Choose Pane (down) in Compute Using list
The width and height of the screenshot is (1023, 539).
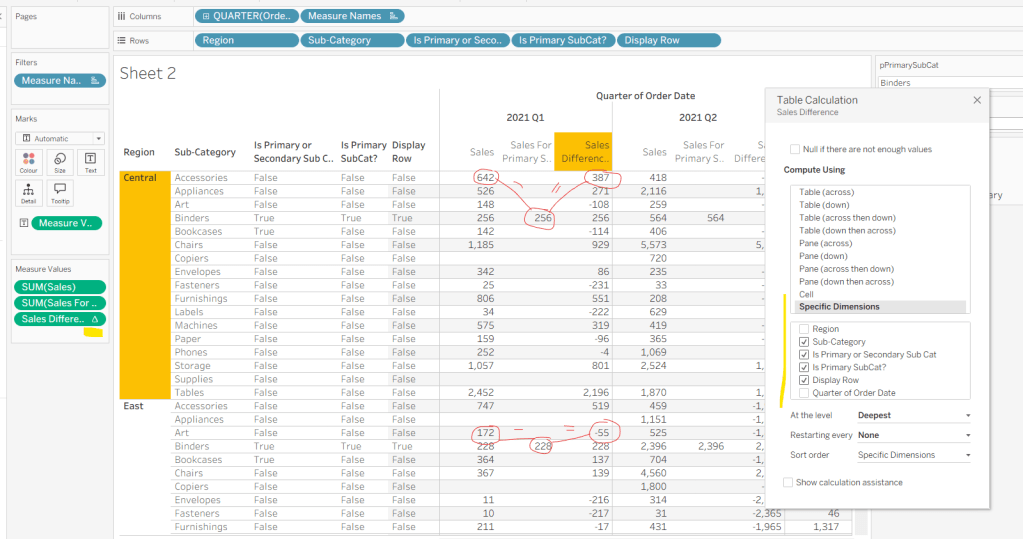(x=825, y=256)
